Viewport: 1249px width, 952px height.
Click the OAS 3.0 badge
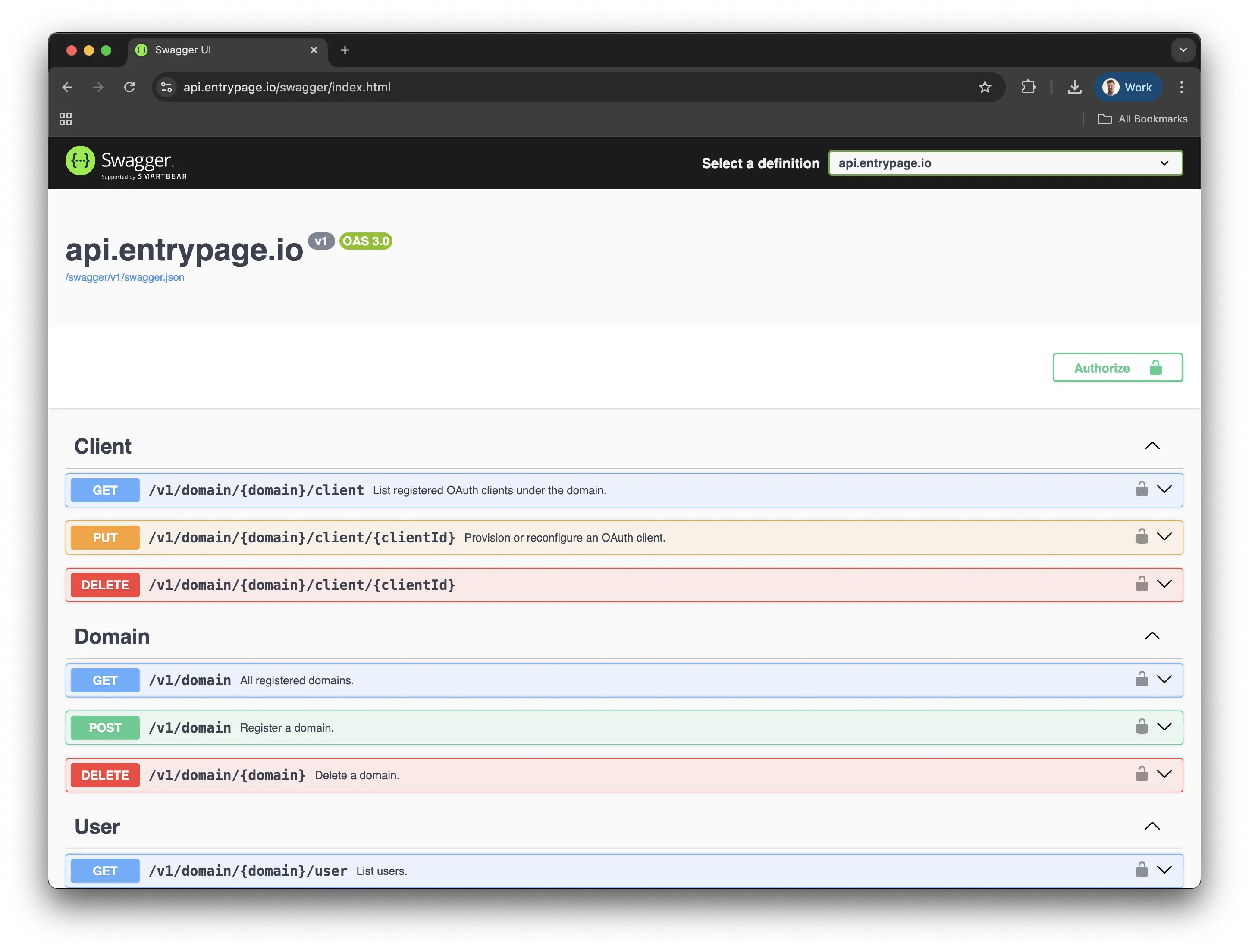(x=366, y=241)
